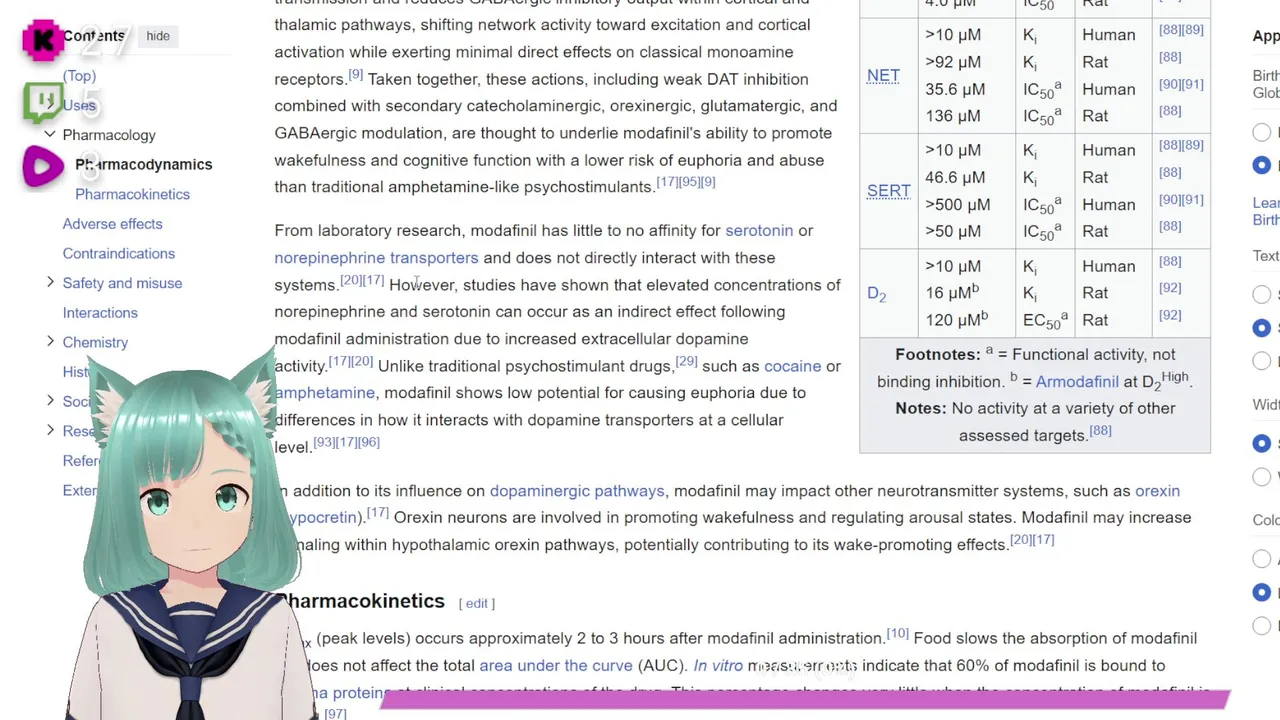Open the Chemistry contents entry
The width and height of the screenshot is (1280, 720).
click(x=95, y=342)
